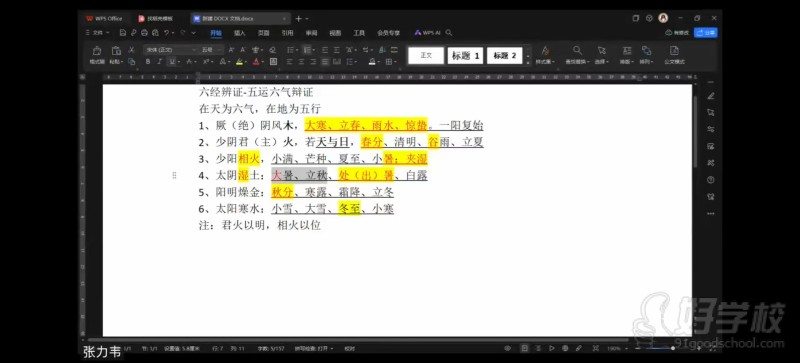Switch to the 审阅 (Review) tab
Screen dimensions: 800x363
(311, 33)
